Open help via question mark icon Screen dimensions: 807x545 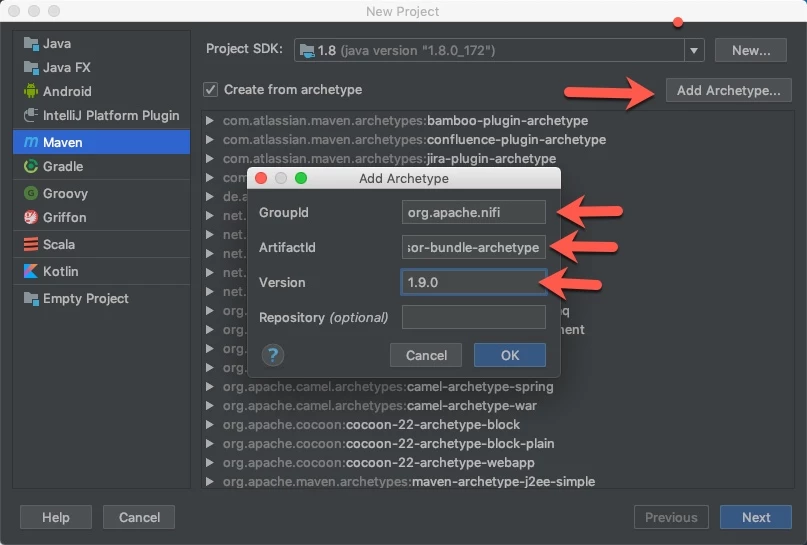click(x=273, y=355)
